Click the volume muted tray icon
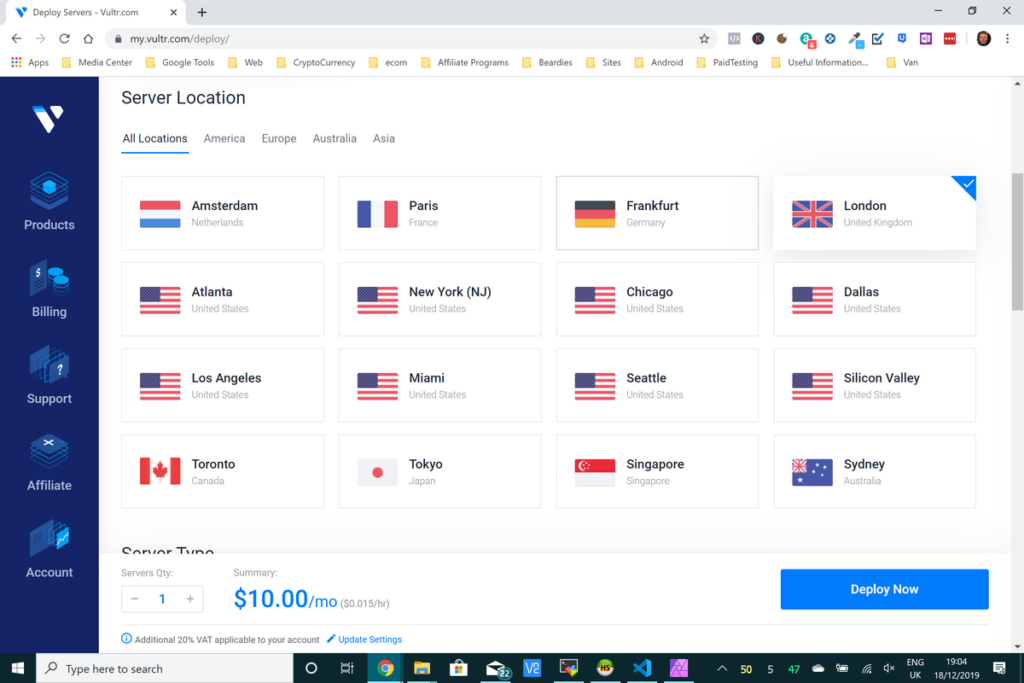Screen dimensions: 1024x683 tap(889, 668)
